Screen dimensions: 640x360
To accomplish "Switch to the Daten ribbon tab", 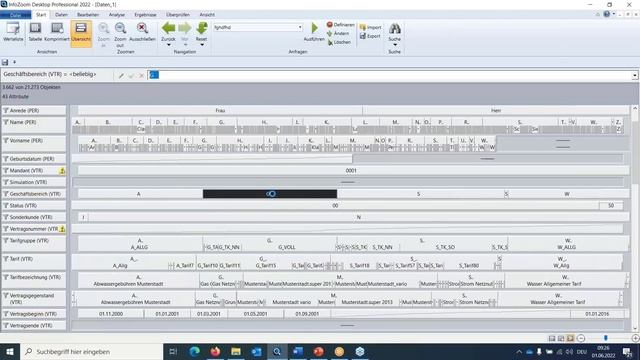I will coord(61,15).
